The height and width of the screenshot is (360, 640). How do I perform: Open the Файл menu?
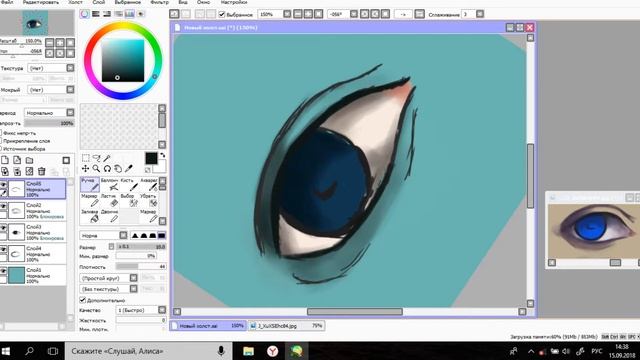tap(7, 2)
